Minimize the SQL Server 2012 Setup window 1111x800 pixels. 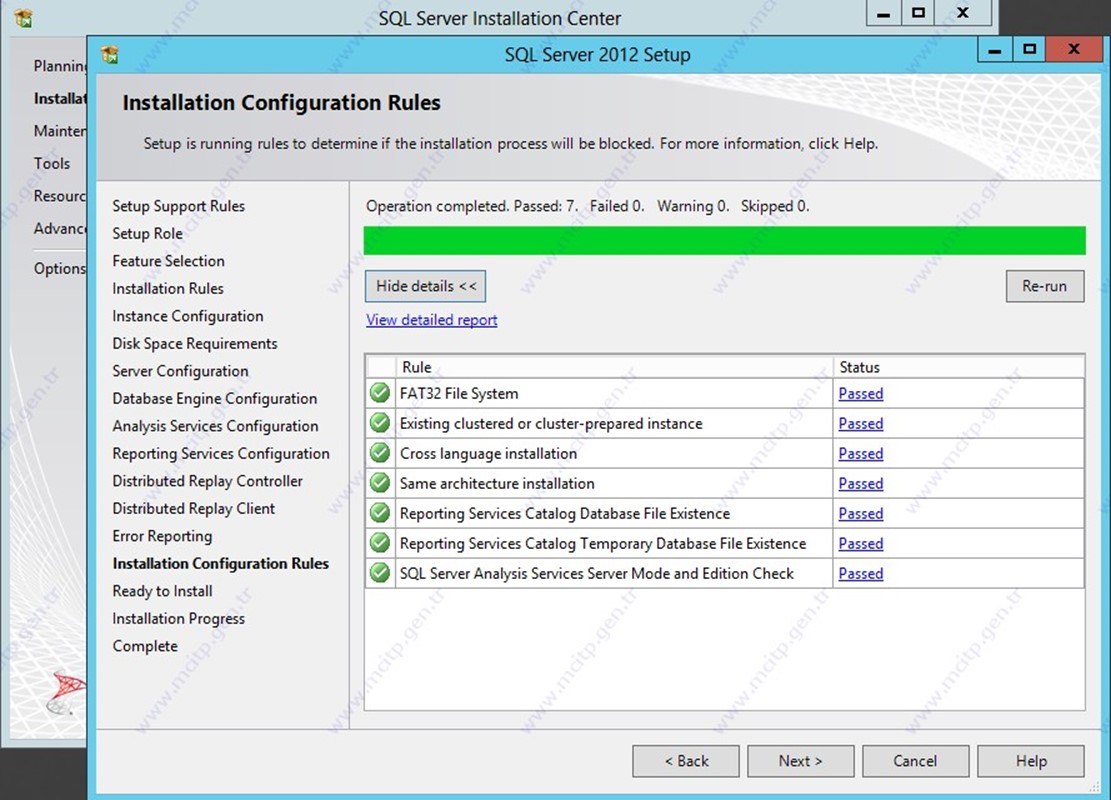(995, 50)
